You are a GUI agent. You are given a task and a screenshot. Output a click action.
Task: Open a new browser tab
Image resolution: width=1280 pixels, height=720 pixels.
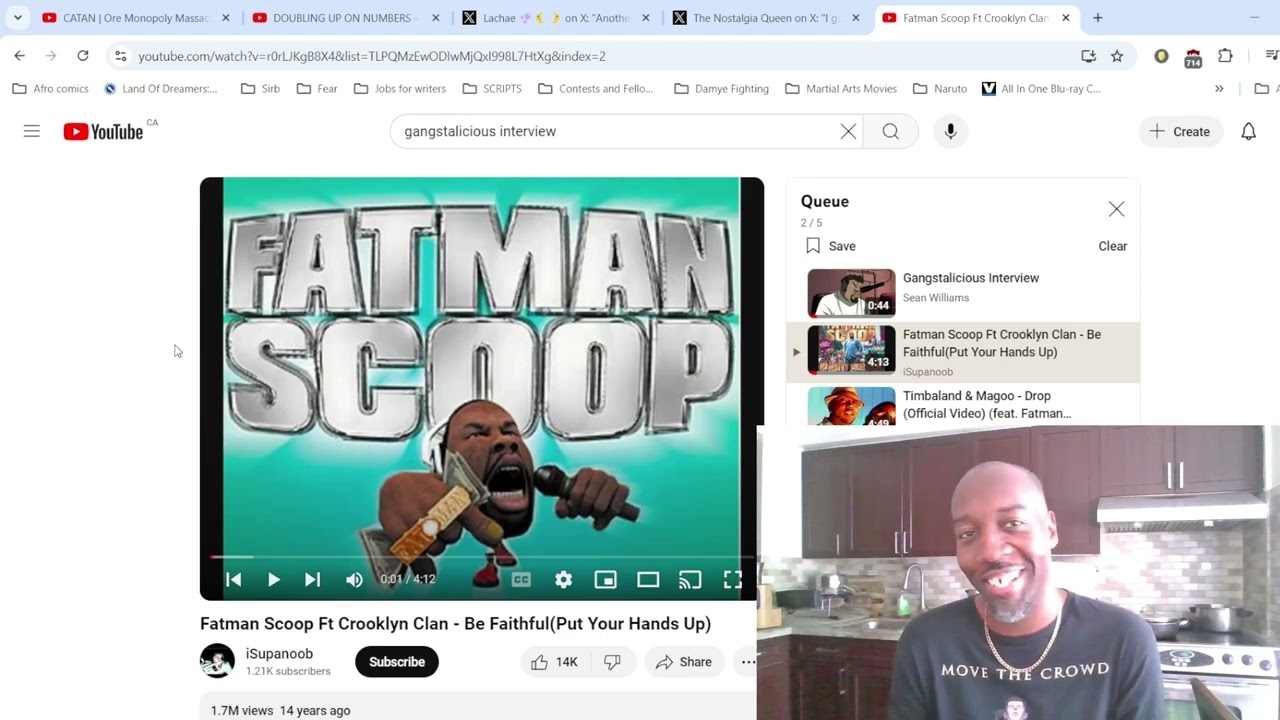click(x=1098, y=18)
